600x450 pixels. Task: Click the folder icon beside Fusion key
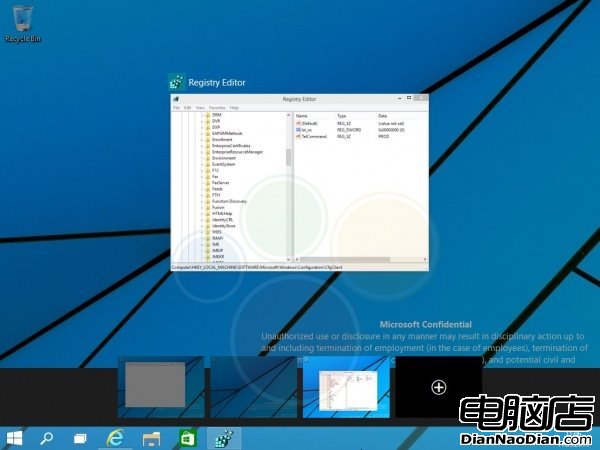coord(208,207)
